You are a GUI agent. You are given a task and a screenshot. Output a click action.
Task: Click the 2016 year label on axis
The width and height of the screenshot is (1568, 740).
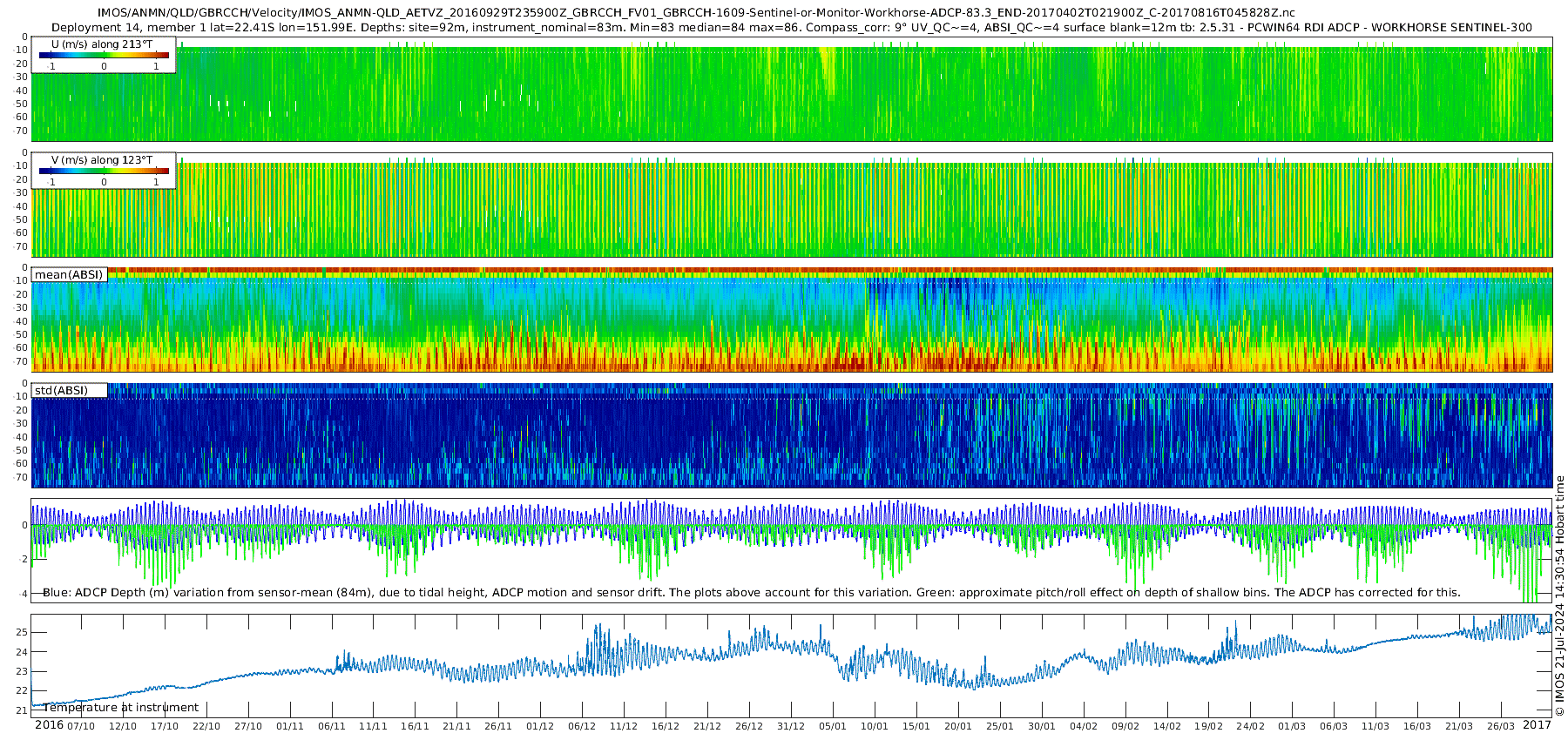point(49,725)
